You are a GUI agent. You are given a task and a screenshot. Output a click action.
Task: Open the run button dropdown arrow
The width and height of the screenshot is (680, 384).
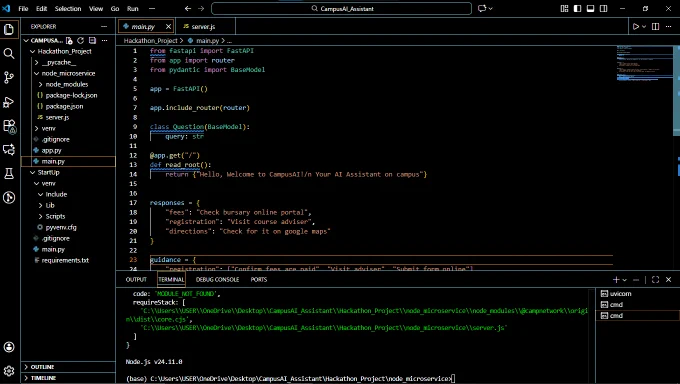[x=644, y=26]
